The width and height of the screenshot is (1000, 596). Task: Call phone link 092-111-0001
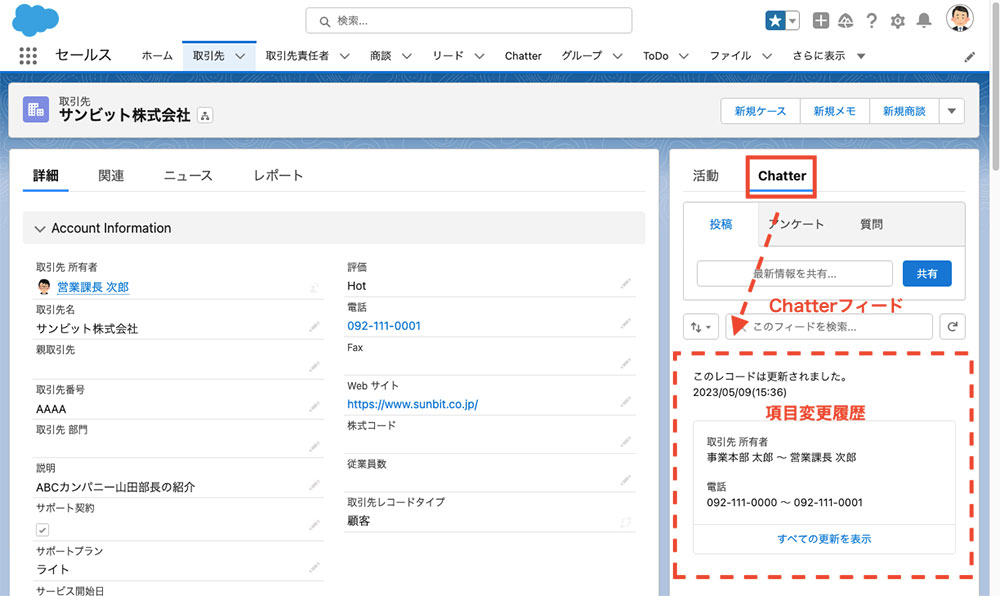point(384,326)
